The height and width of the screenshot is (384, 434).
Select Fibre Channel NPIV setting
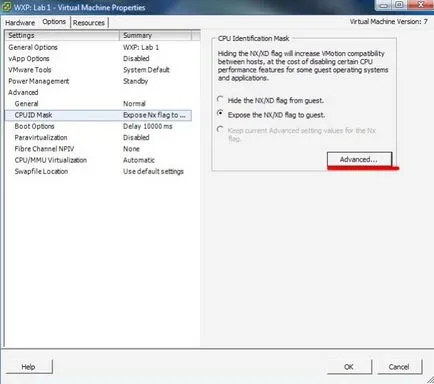point(98,149)
